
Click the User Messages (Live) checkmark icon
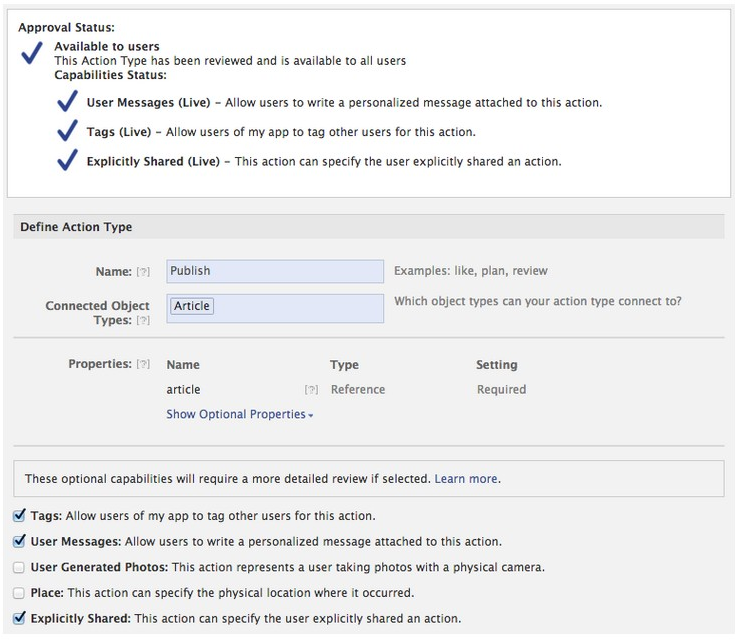[x=67, y=101]
